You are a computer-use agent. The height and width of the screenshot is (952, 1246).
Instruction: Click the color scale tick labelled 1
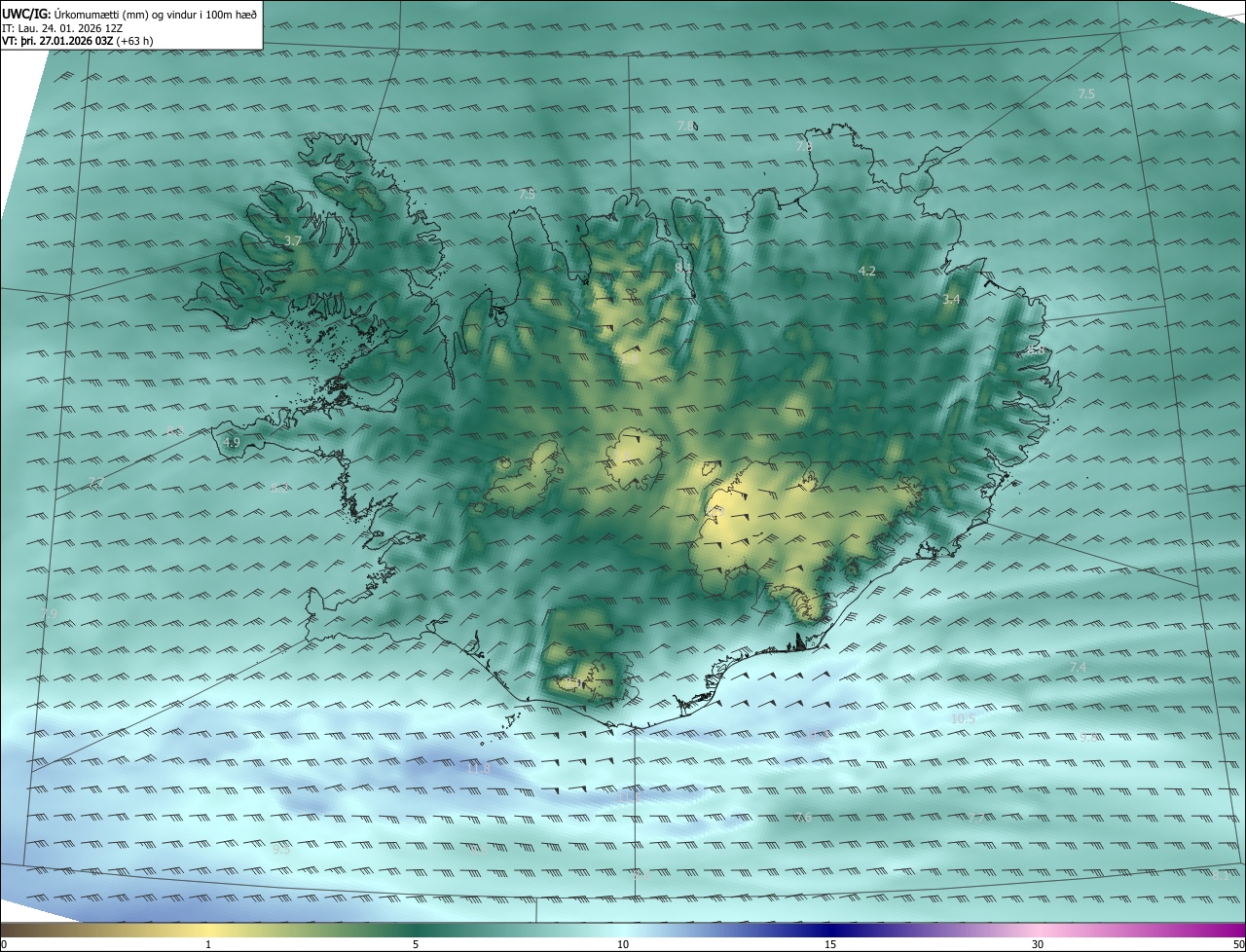(208, 944)
